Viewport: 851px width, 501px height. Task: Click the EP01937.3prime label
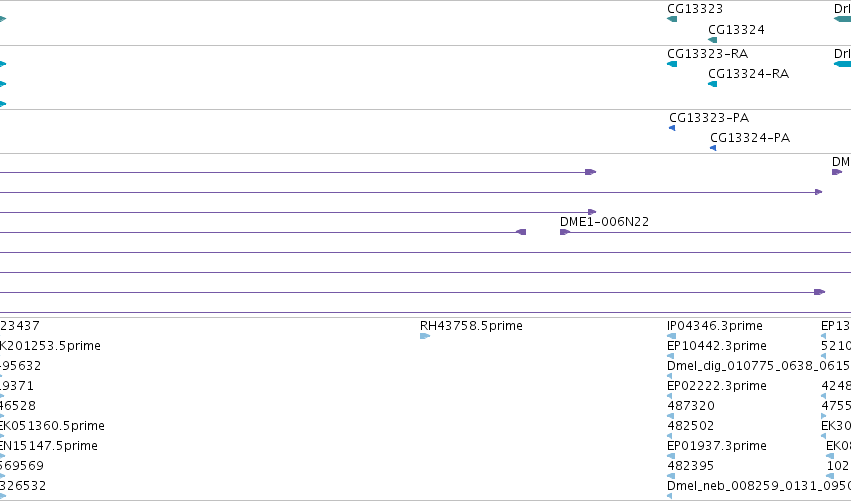coord(717,446)
